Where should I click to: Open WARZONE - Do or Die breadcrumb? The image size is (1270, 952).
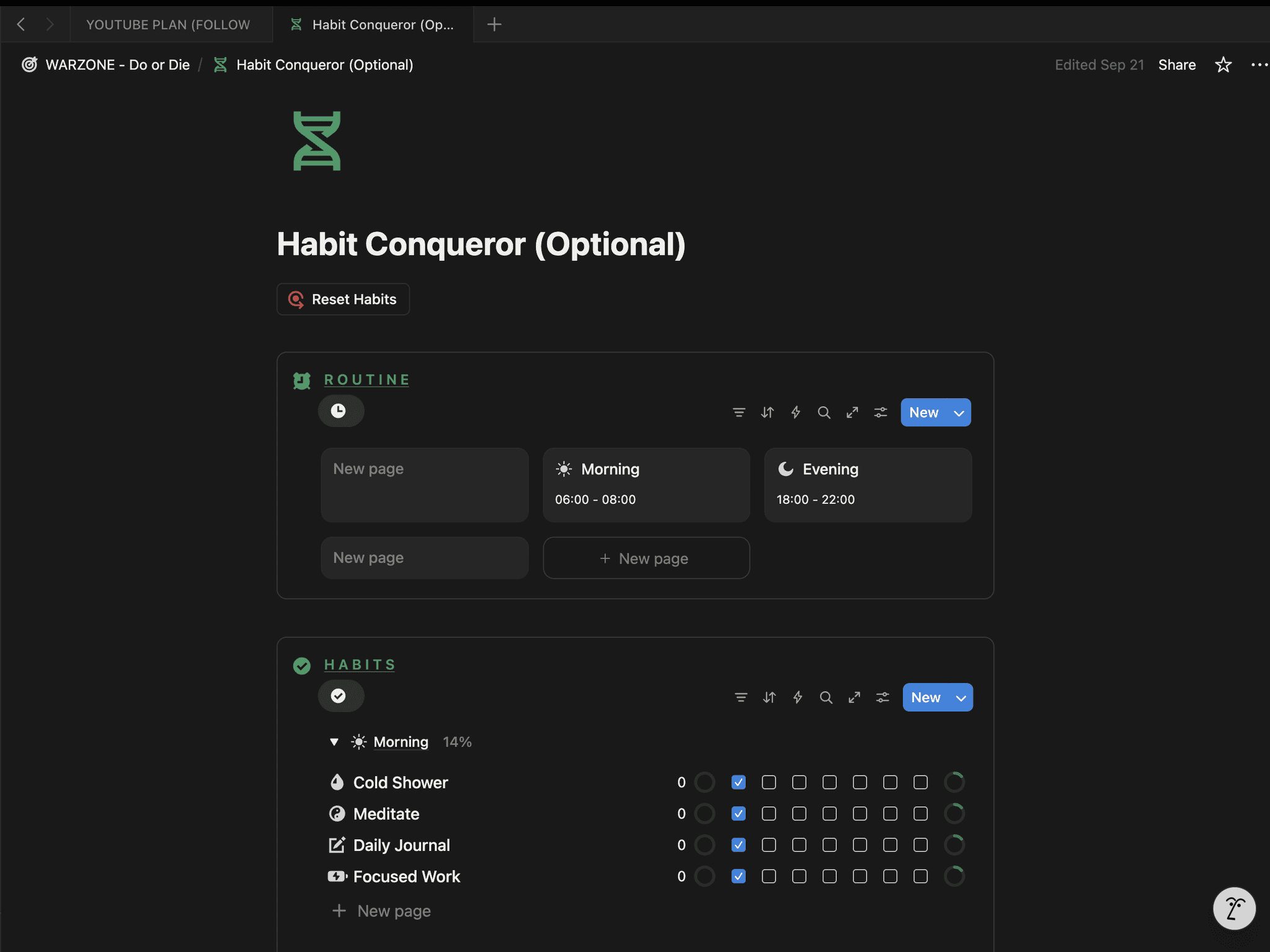[x=106, y=65]
